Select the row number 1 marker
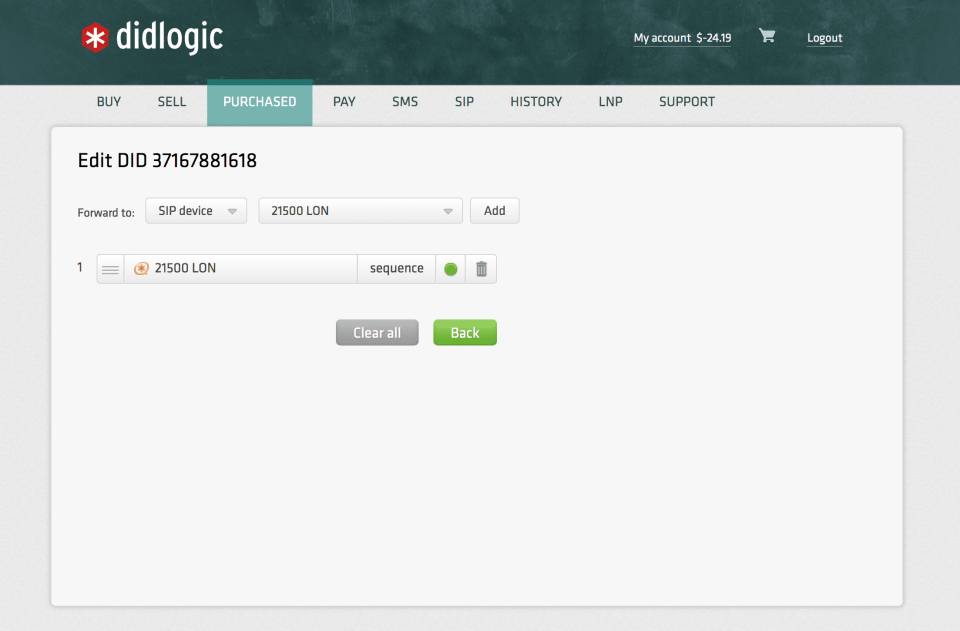 click(x=79, y=268)
